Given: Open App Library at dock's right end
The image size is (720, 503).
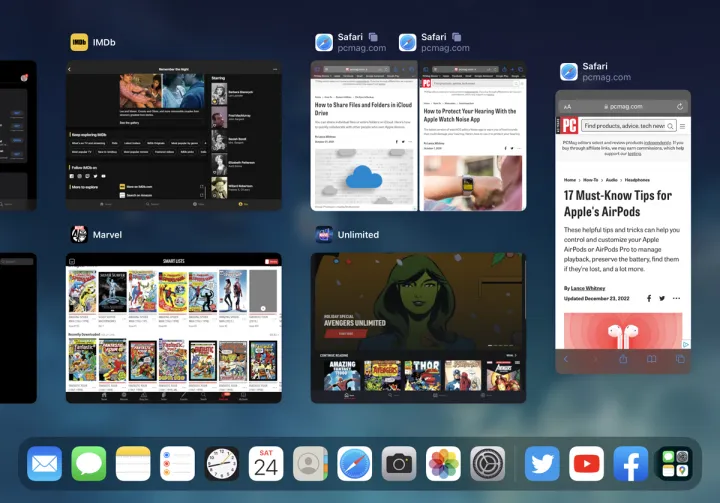Looking at the screenshot, I should click(672, 464).
